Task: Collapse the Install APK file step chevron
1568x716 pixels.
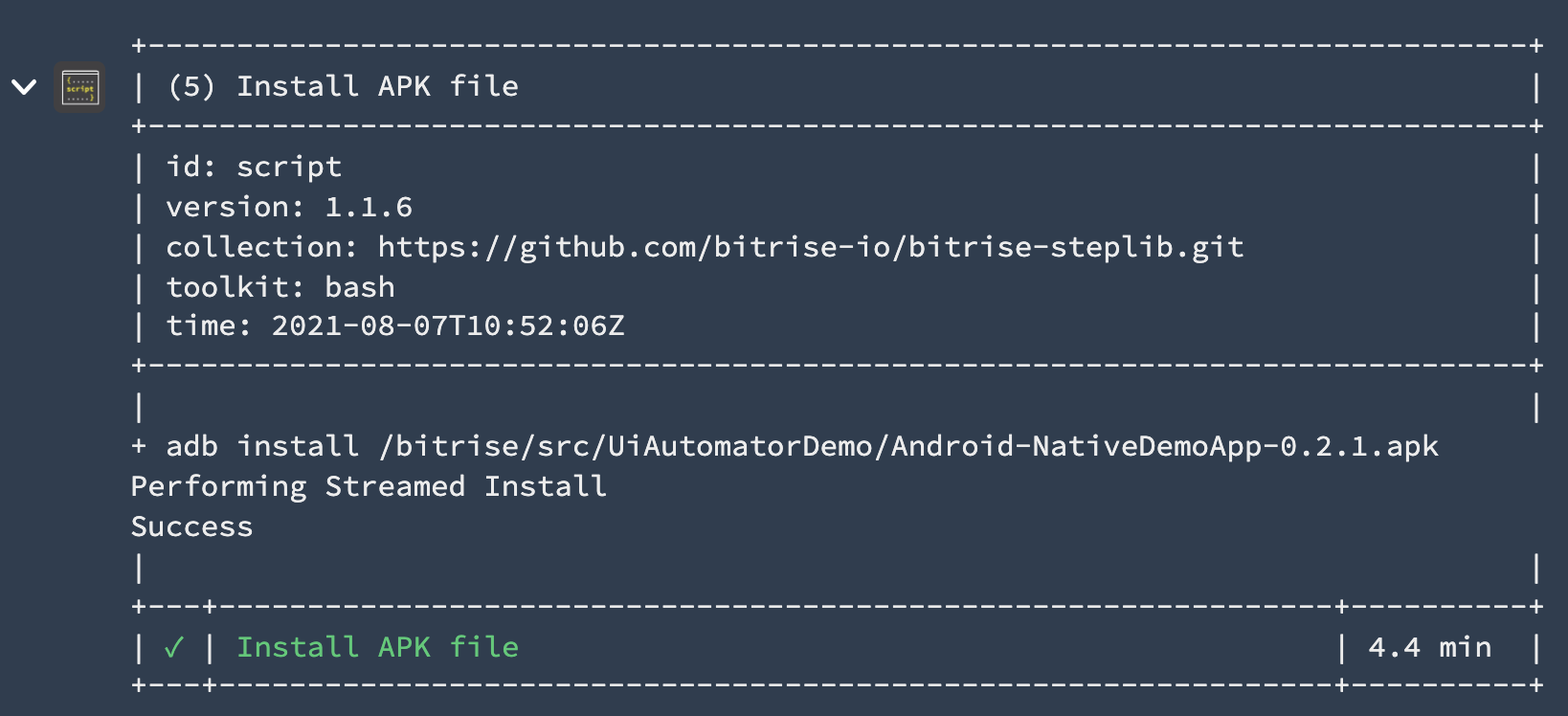Action: point(24,87)
